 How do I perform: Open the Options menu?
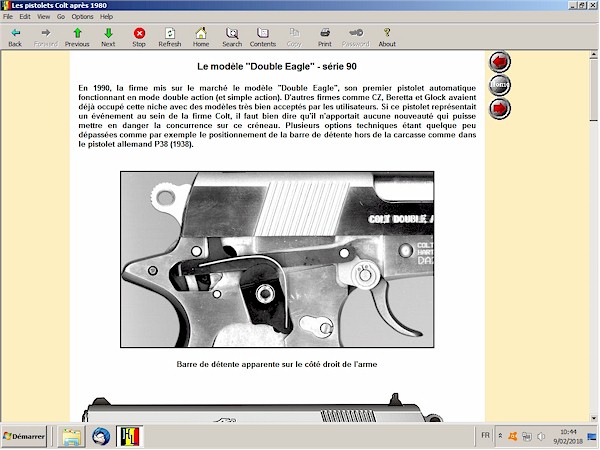point(82,17)
